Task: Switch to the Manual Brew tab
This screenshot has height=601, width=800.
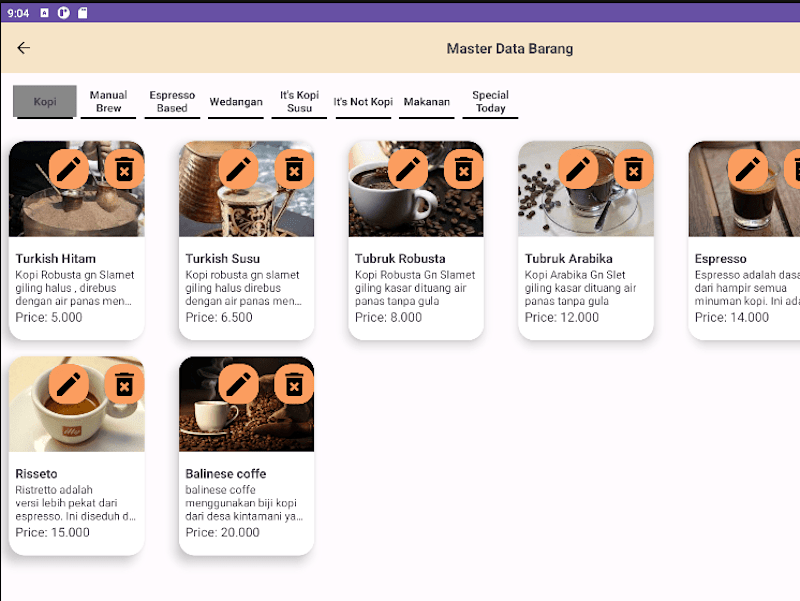Action: pyautogui.click(x=108, y=102)
